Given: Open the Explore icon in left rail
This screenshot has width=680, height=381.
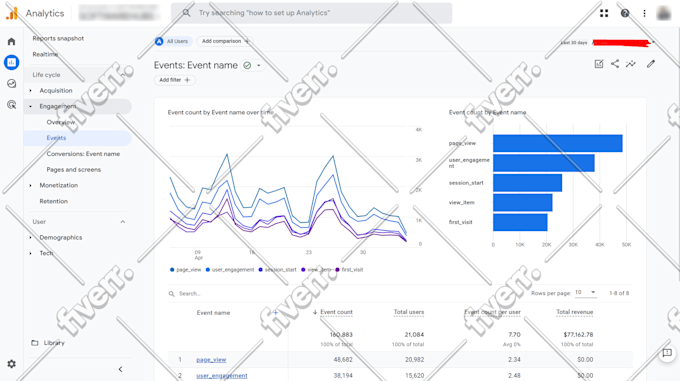Looking at the screenshot, I should [11, 84].
